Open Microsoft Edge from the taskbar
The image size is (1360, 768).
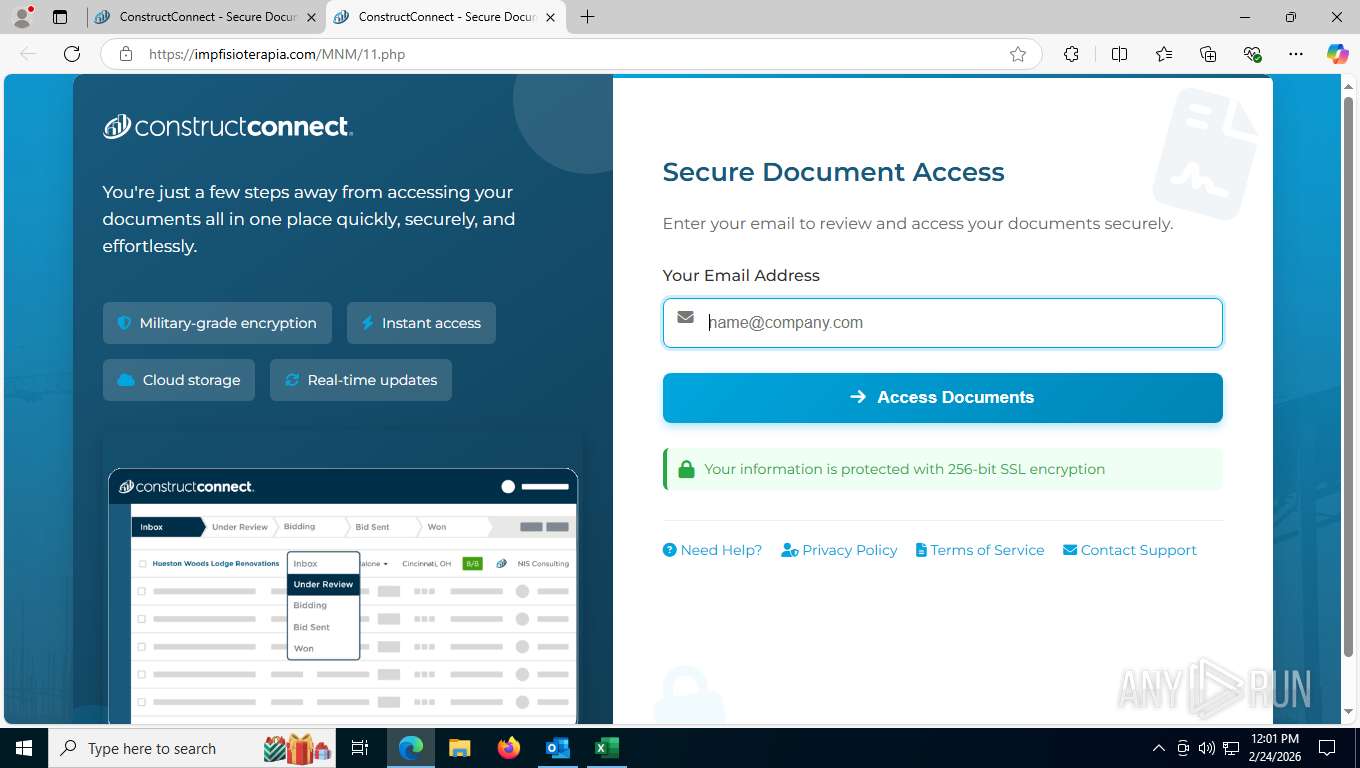pyautogui.click(x=411, y=748)
